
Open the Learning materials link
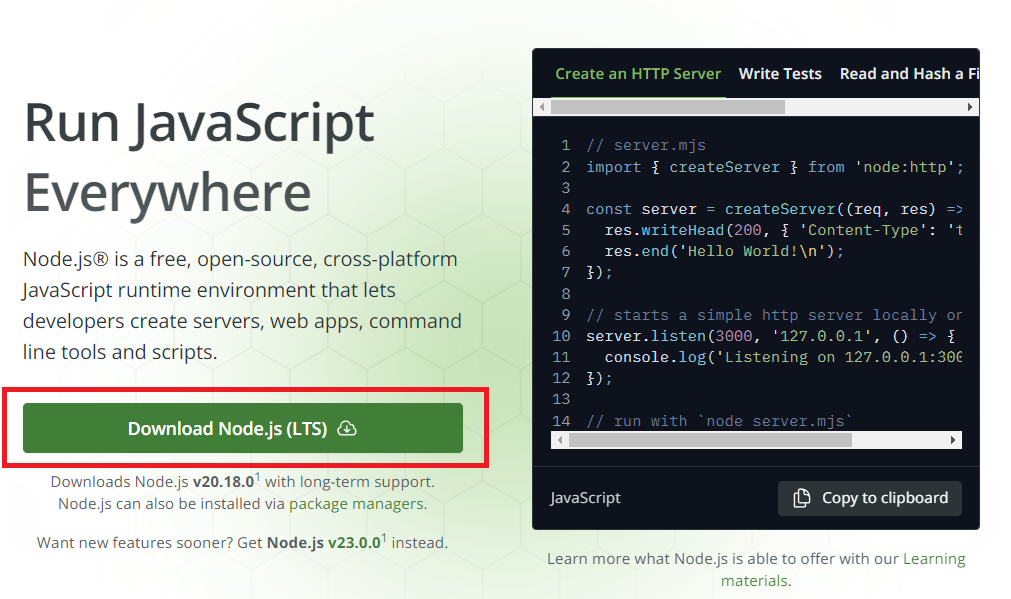(843, 569)
